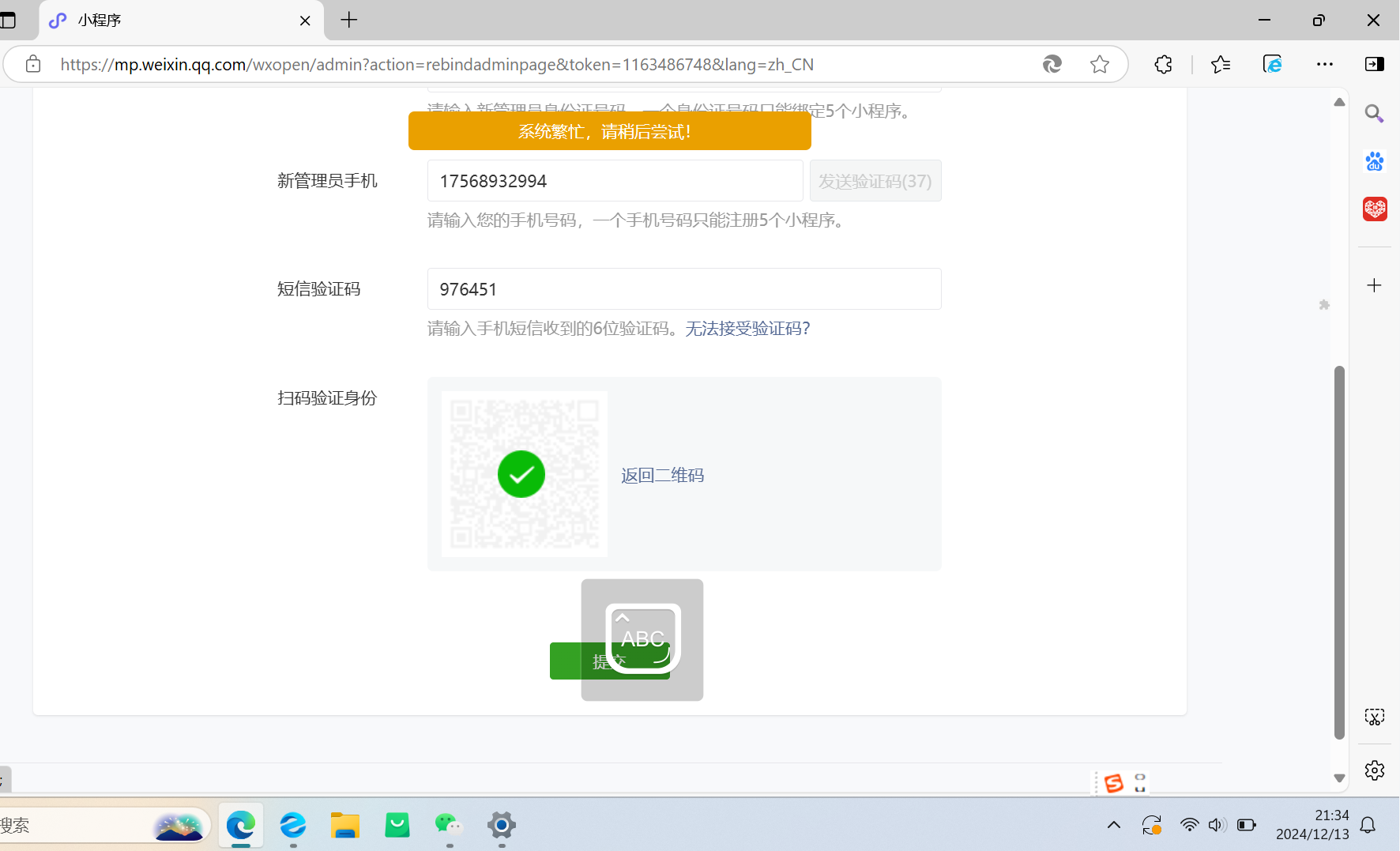The width and height of the screenshot is (1400, 851).
Task: Refresh the page with the reload icon
Action: pos(1052,64)
